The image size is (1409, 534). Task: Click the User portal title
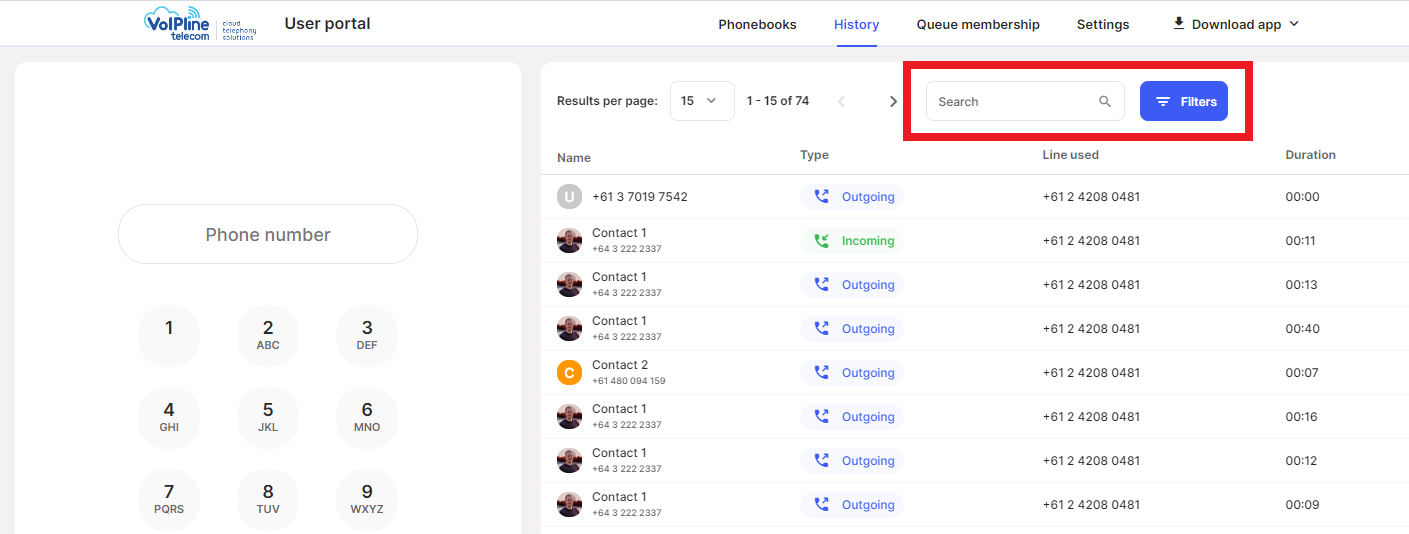click(x=327, y=24)
